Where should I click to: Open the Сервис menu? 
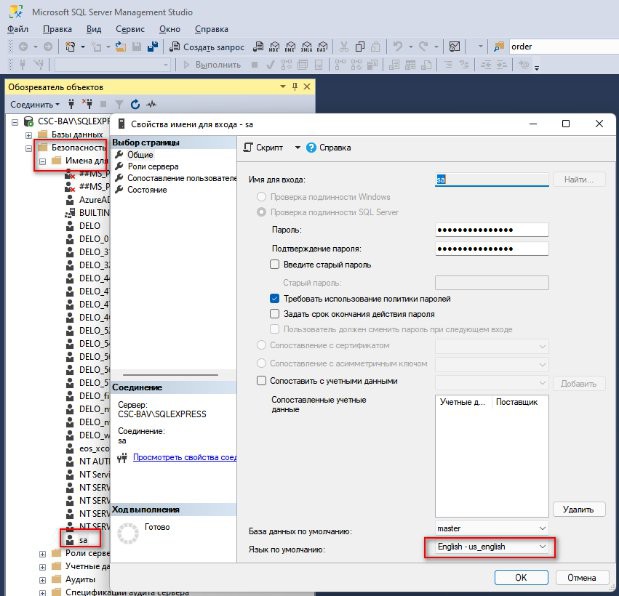(x=129, y=29)
